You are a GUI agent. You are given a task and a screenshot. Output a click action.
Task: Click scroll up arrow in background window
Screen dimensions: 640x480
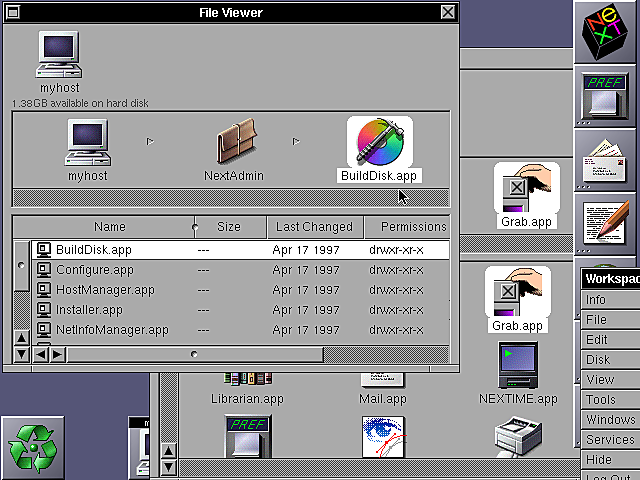(169, 451)
